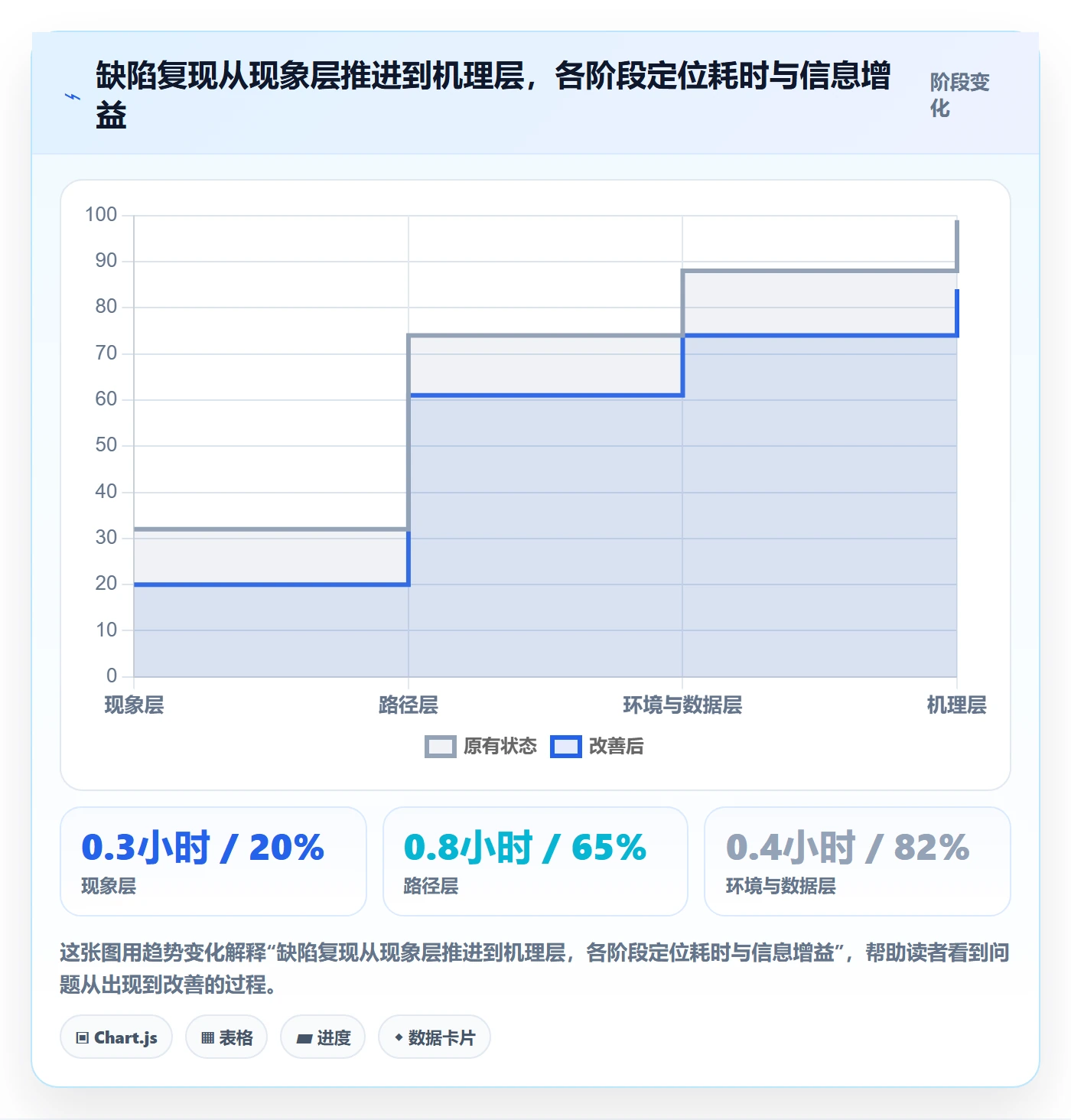Open the 0.4小时 / 82% data card

(x=858, y=861)
